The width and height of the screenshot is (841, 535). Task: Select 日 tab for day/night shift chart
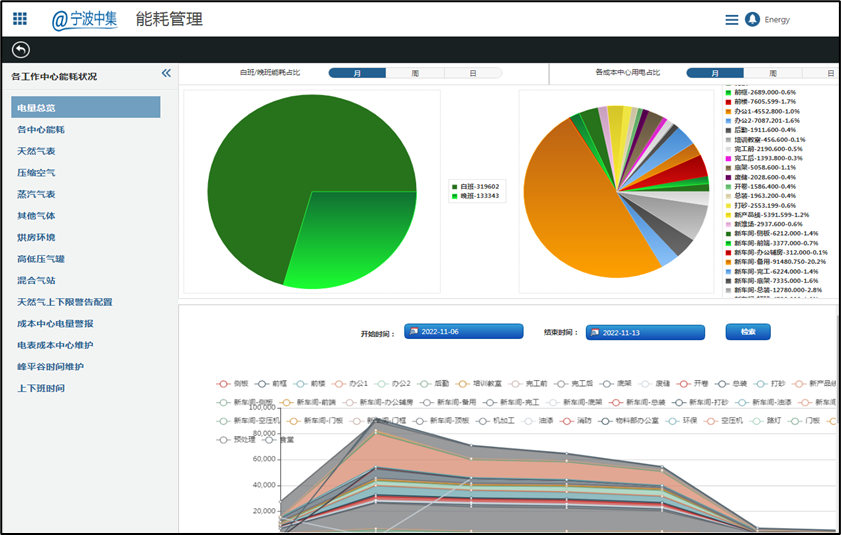tap(473, 73)
